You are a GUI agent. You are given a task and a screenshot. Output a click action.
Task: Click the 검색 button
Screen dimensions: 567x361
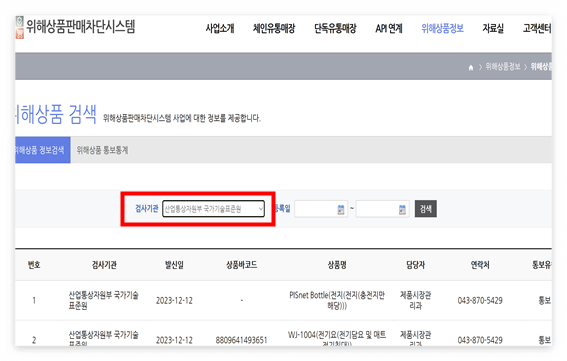pos(426,209)
